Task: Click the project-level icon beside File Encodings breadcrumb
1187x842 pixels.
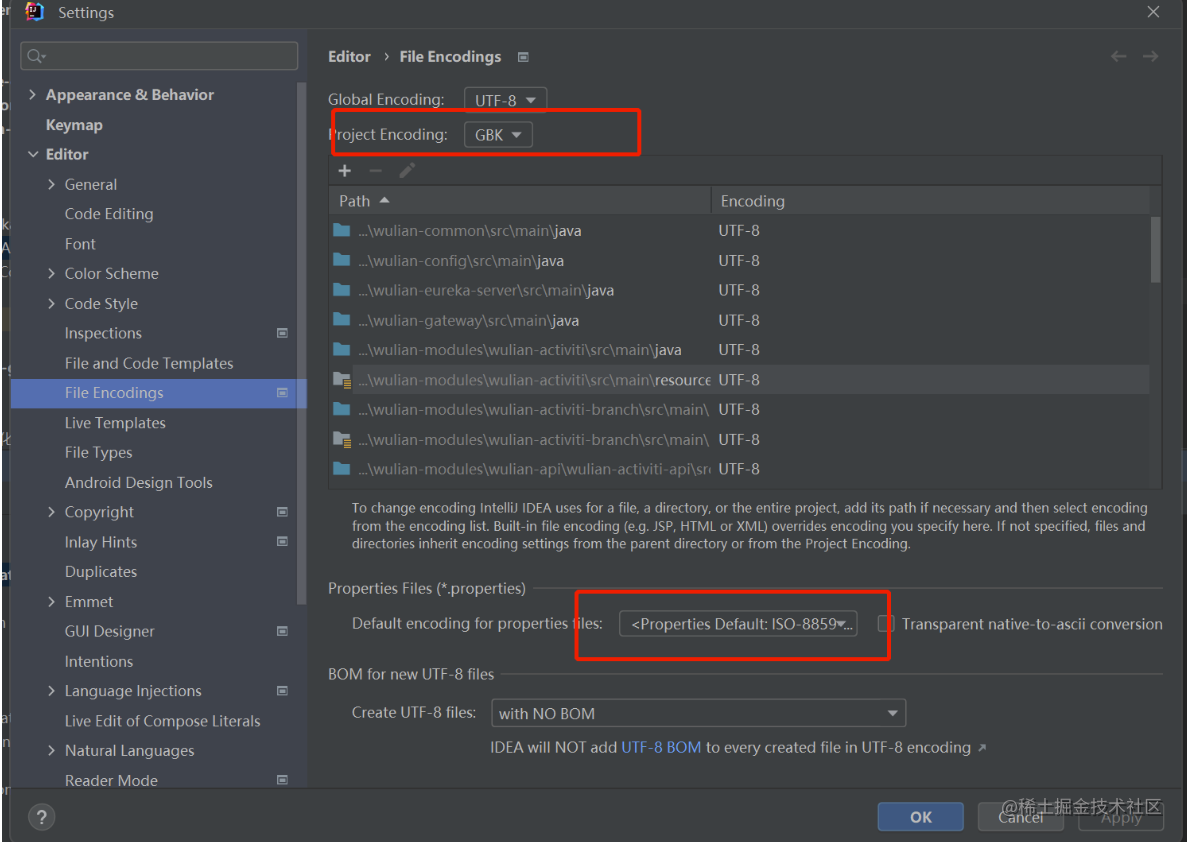Action: pos(522,57)
